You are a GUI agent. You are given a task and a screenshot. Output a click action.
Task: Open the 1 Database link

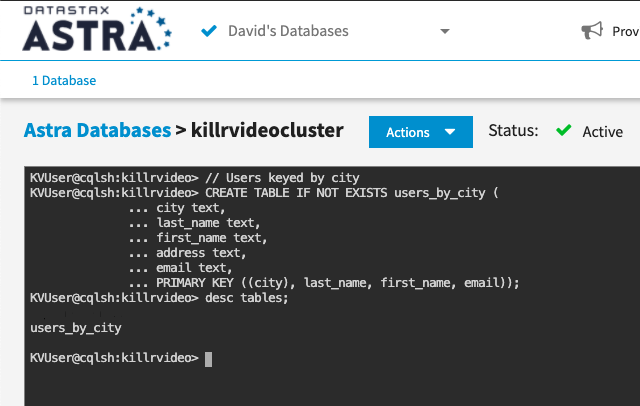64,80
